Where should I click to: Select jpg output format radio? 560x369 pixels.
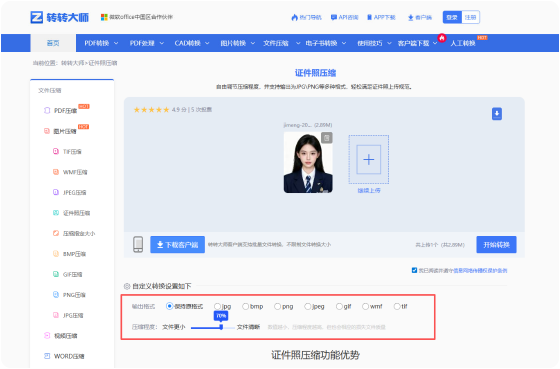click(217, 306)
